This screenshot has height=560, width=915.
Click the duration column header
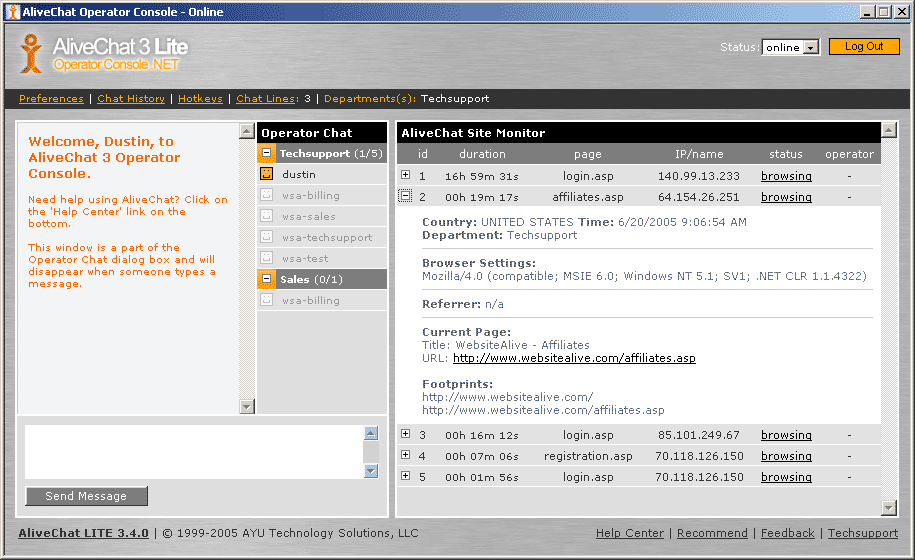(x=482, y=154)
